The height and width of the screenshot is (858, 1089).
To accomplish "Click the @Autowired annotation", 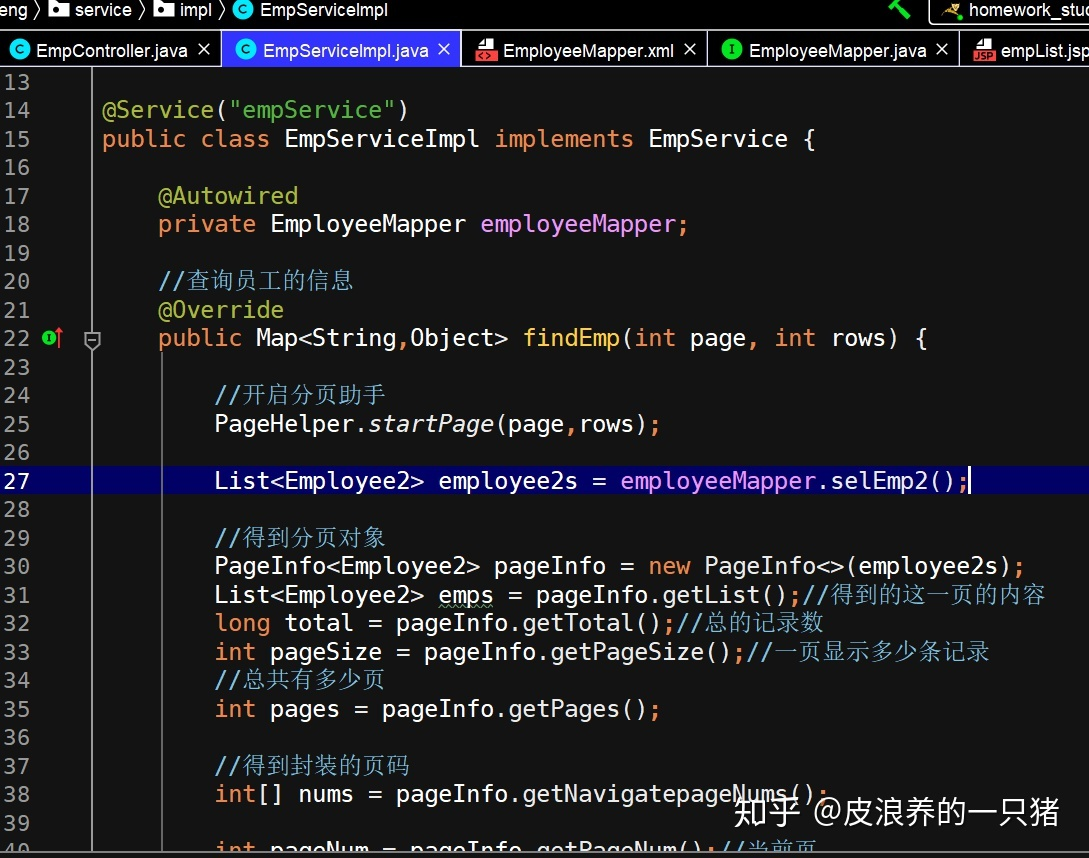I will [228, 196].
